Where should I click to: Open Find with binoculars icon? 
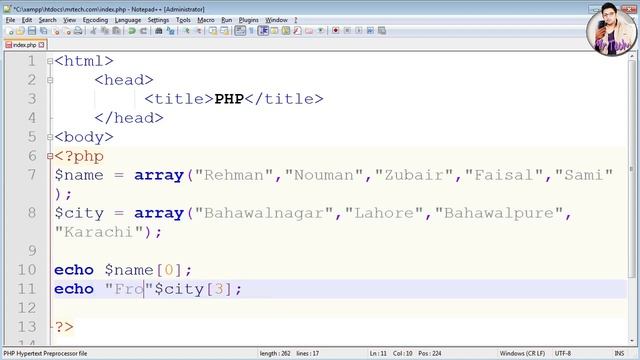(159, 31)
